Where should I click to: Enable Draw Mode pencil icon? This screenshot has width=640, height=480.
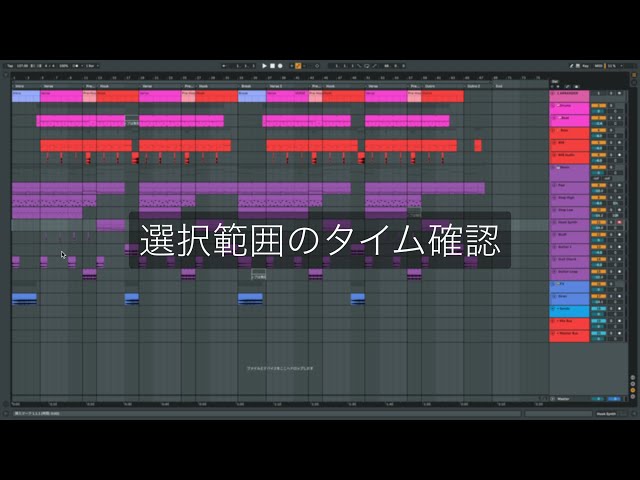click(571, 66)
